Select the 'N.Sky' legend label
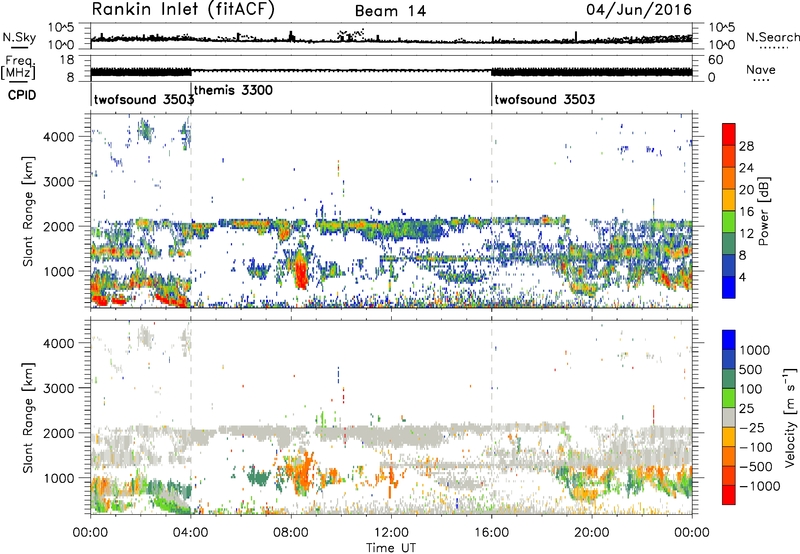Image resolution: width=800 pixels, height=554 pixels. pyautogui.click(x=19, y=38)
